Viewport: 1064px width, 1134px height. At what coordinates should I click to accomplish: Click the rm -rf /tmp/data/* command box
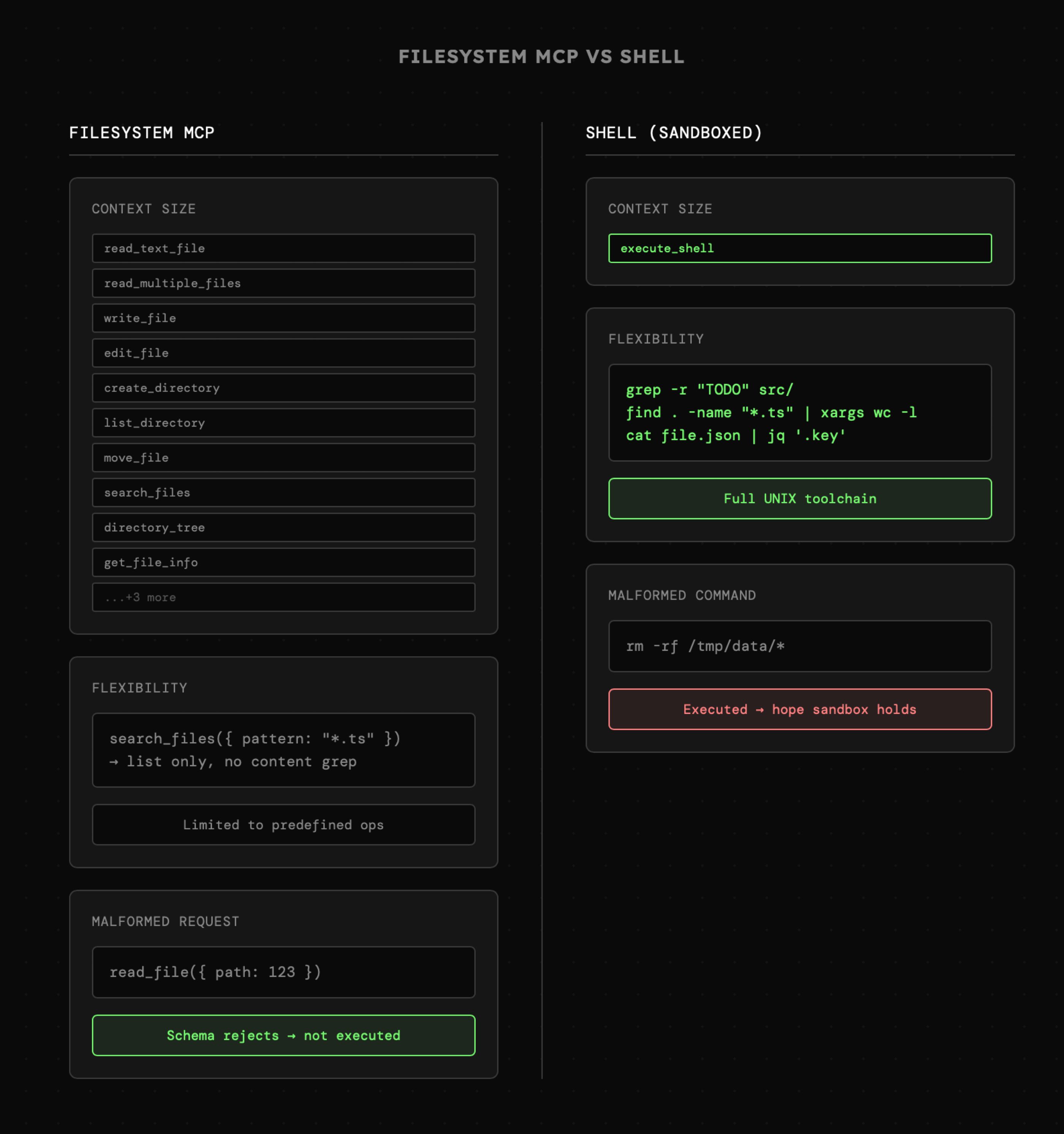800,646
